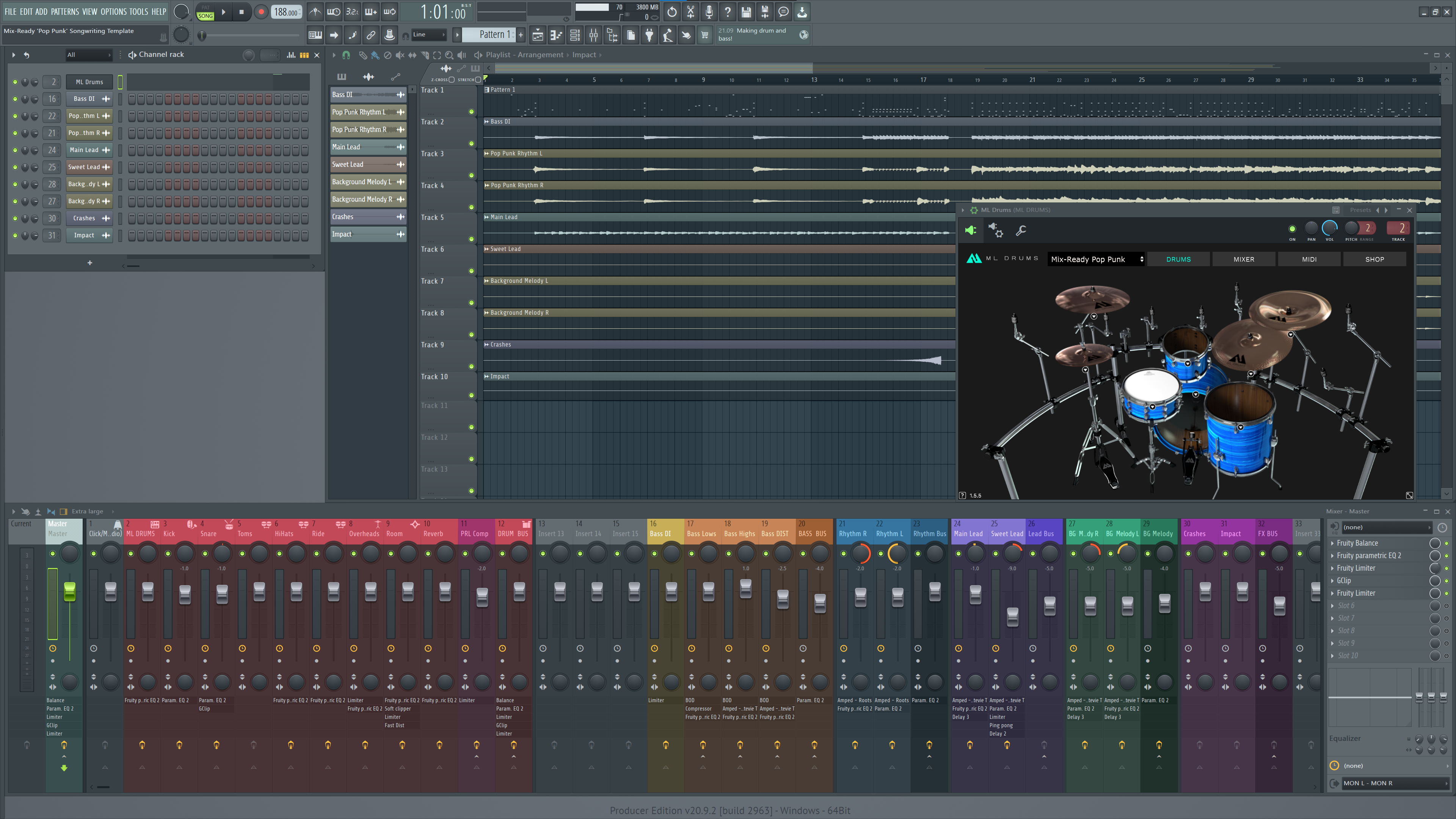This screenshot has height=819, width=1456.
Task: Open the metronome toggle in toolbar
Action: (x=315, y=11)
